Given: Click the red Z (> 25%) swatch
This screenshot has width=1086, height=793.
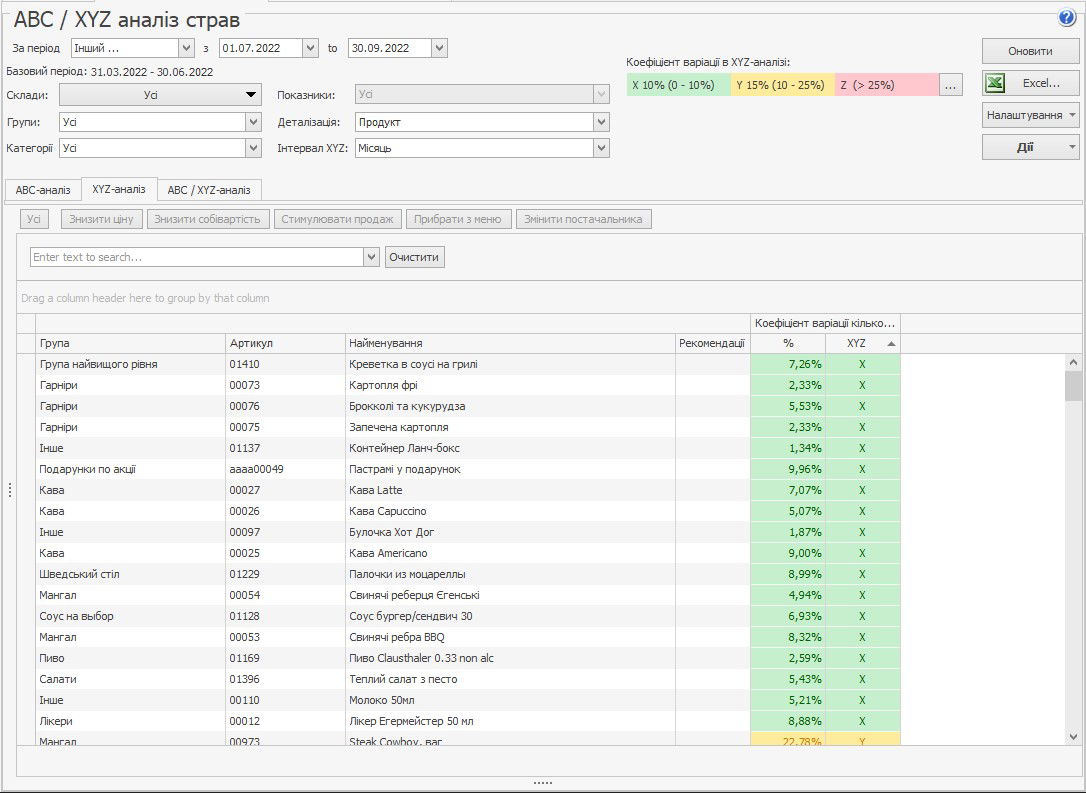Looking at the screenshot, I should point(886,86).
